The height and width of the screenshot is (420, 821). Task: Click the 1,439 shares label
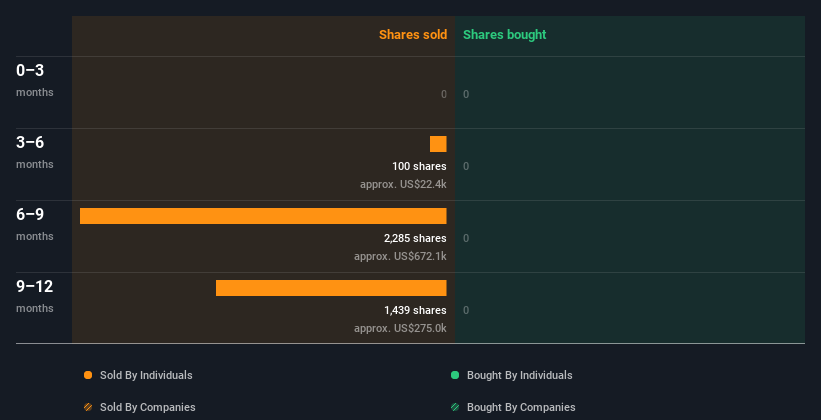(x=415, y=310)
